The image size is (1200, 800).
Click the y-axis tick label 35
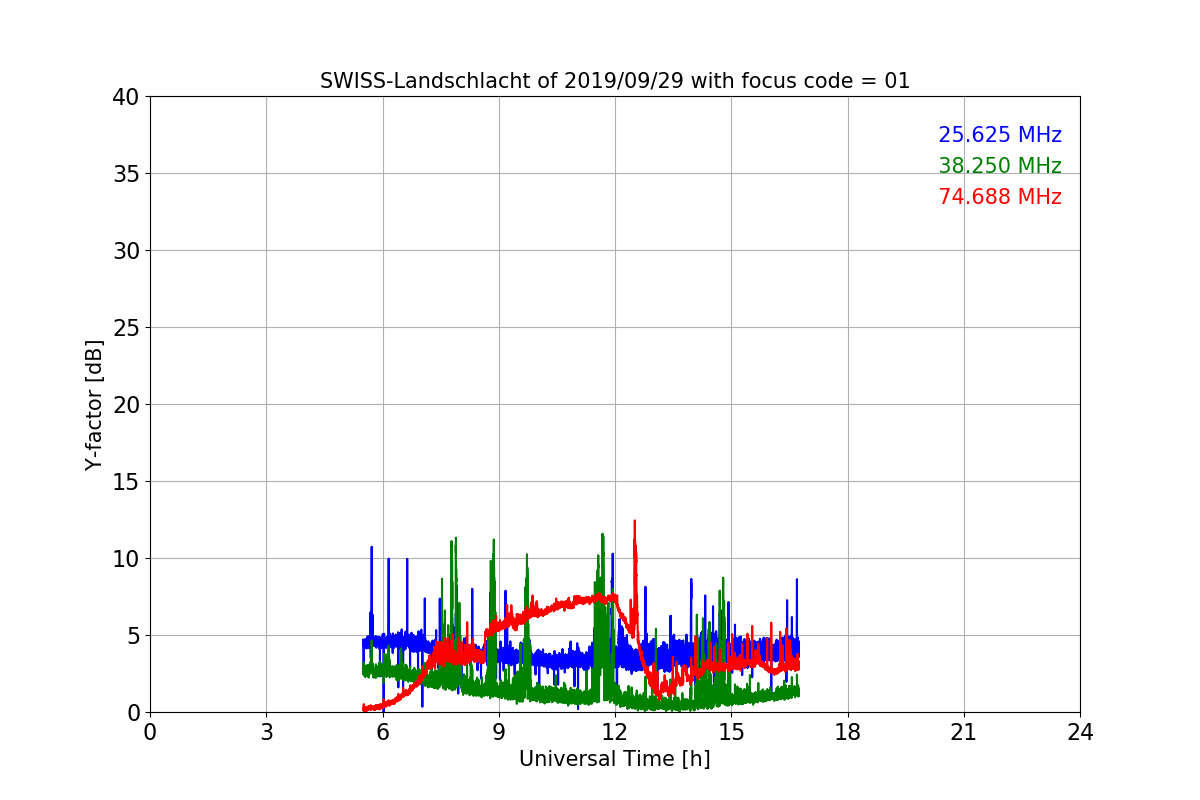pos(126,174)
